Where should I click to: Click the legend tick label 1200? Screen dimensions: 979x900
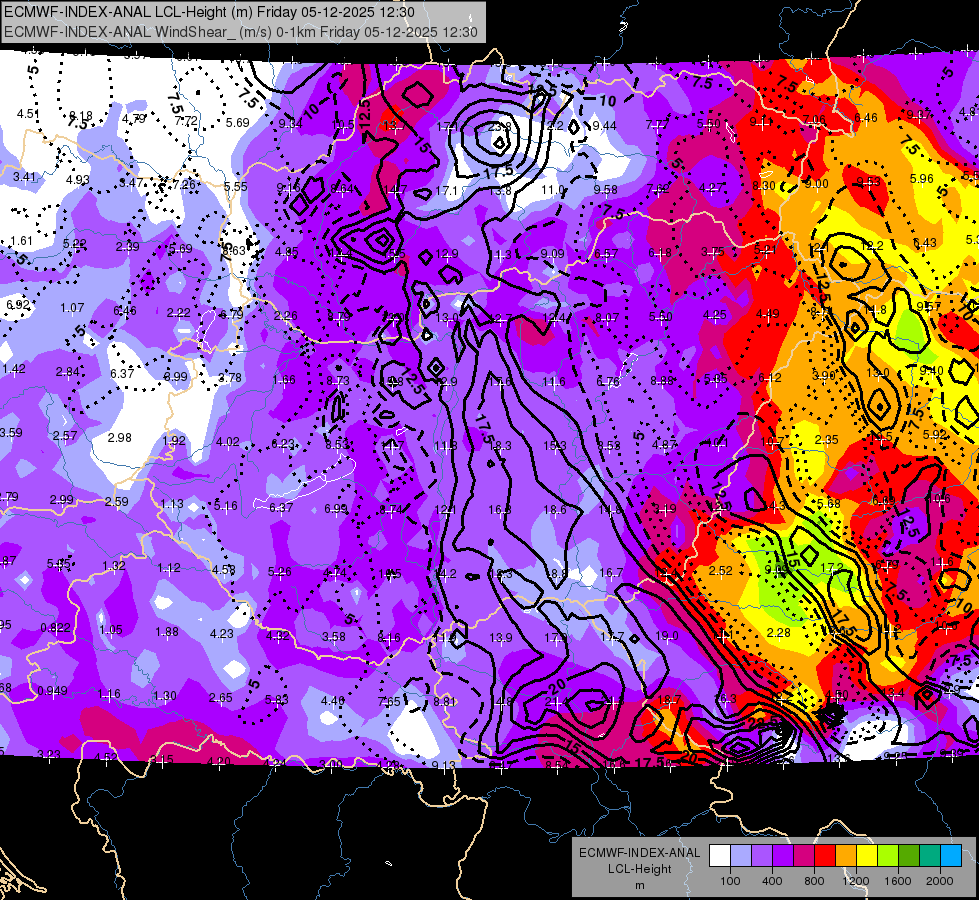[855, 881]
